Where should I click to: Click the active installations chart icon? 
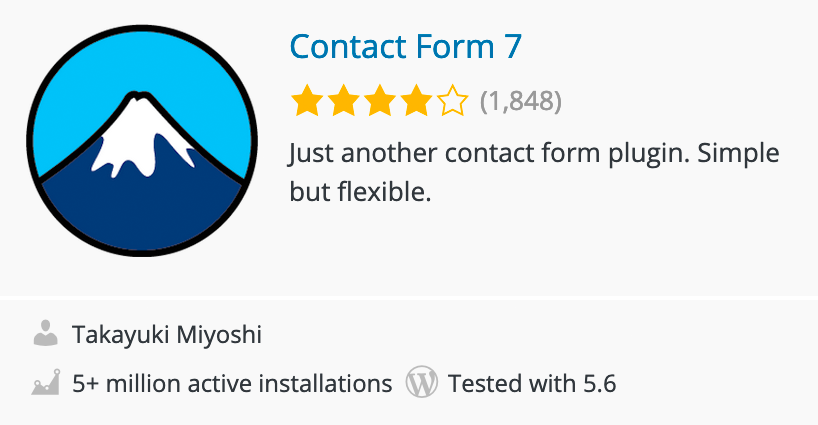pyautogui.click(x=45, y=382)
